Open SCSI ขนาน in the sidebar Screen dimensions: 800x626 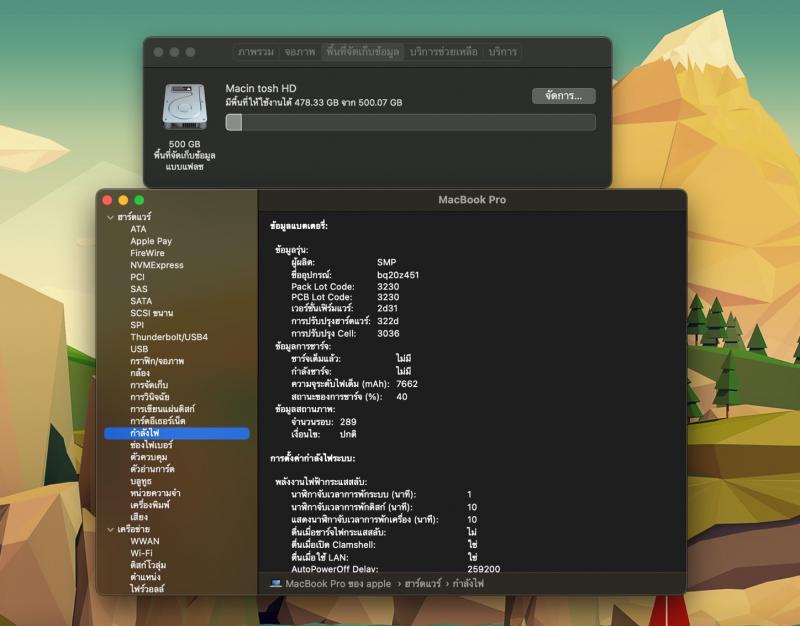click(152, 313)
